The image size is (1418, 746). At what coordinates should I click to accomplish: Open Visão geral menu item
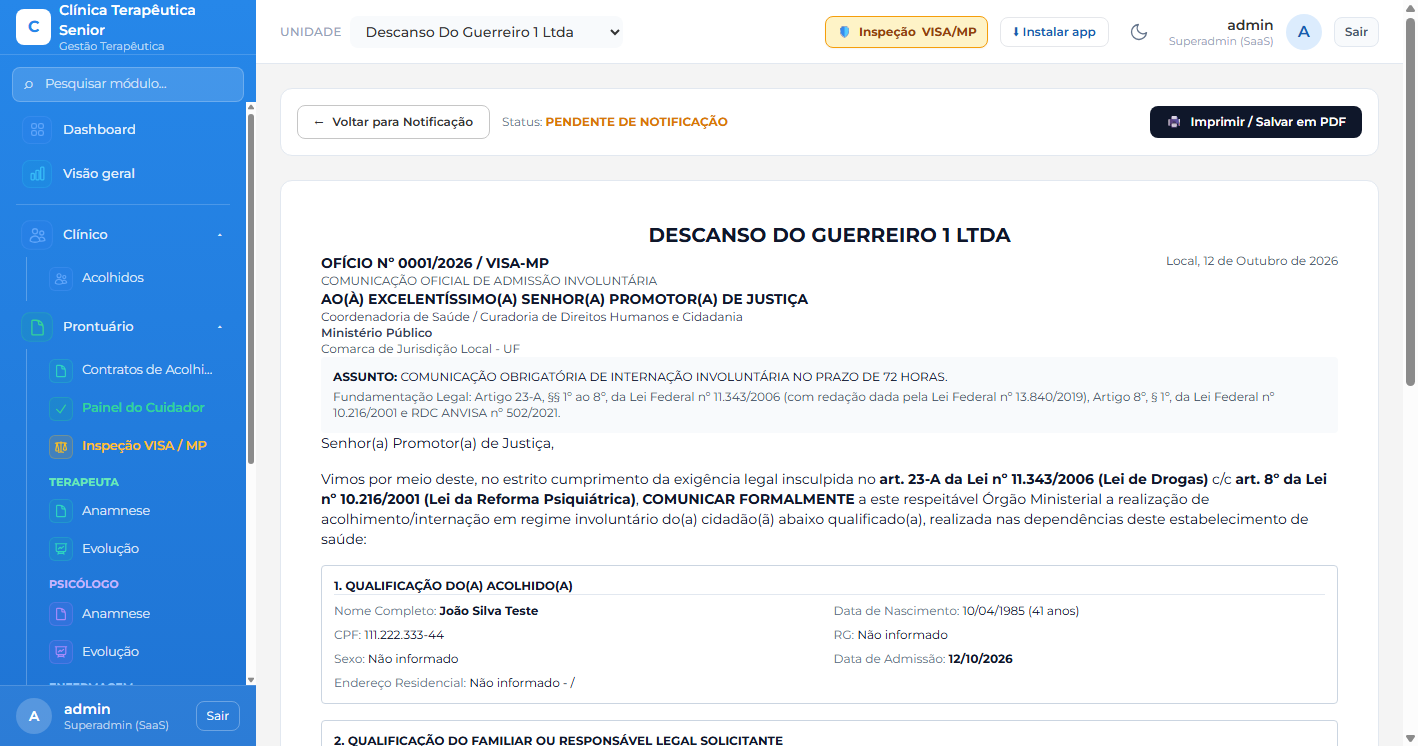click(128, 173)
